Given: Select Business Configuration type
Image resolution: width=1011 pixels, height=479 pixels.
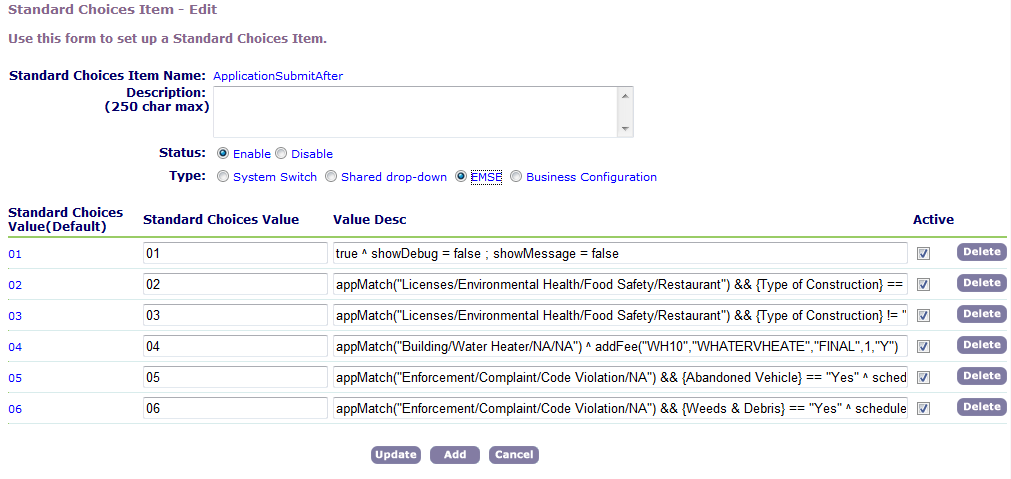Looking at the screenshot, I should pos(516,177).
